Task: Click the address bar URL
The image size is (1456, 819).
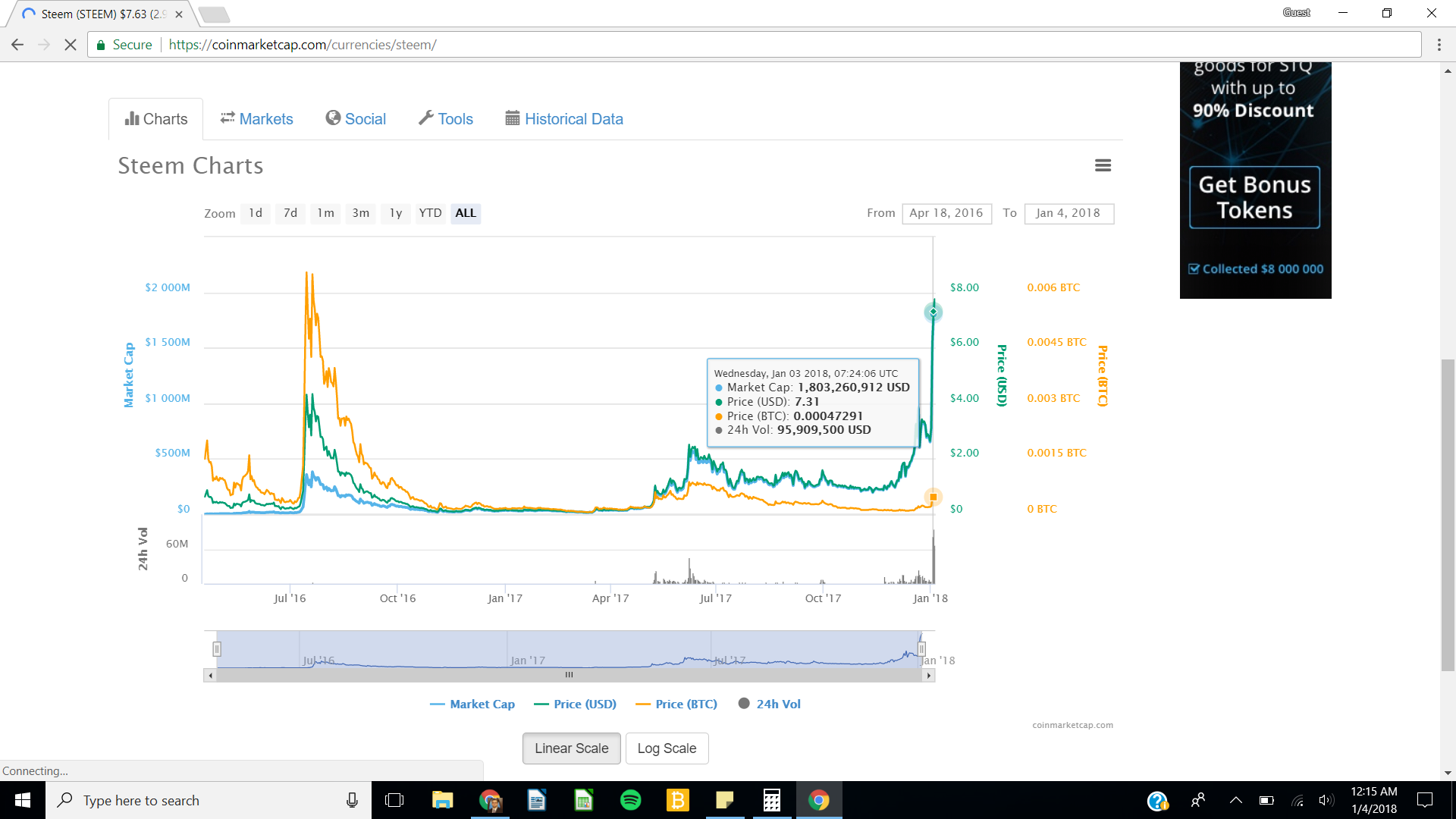Action: pos(303,45)
